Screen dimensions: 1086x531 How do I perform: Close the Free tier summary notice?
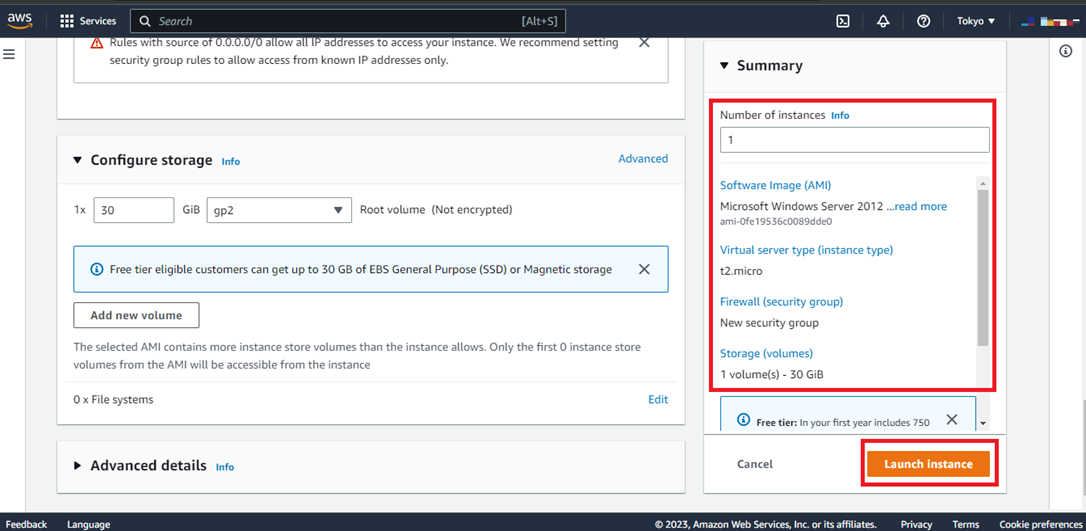pyautogui.click(x=952, y=420)
